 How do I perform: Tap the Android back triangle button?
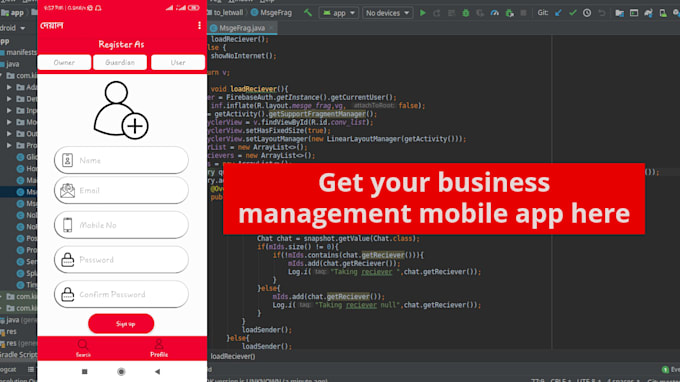[x=157, y=372]
